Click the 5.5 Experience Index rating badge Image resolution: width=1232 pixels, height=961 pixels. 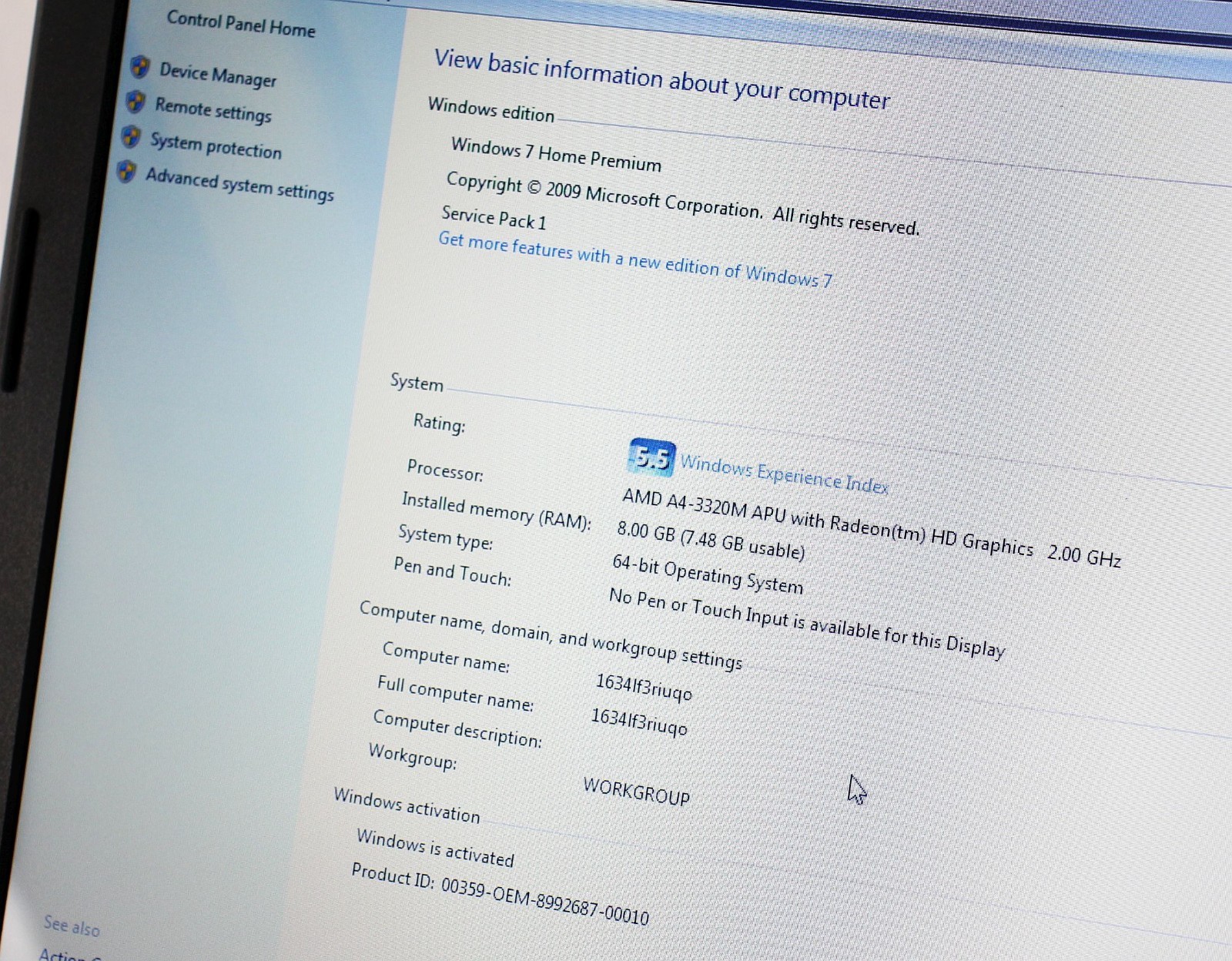tap(652, 457)
